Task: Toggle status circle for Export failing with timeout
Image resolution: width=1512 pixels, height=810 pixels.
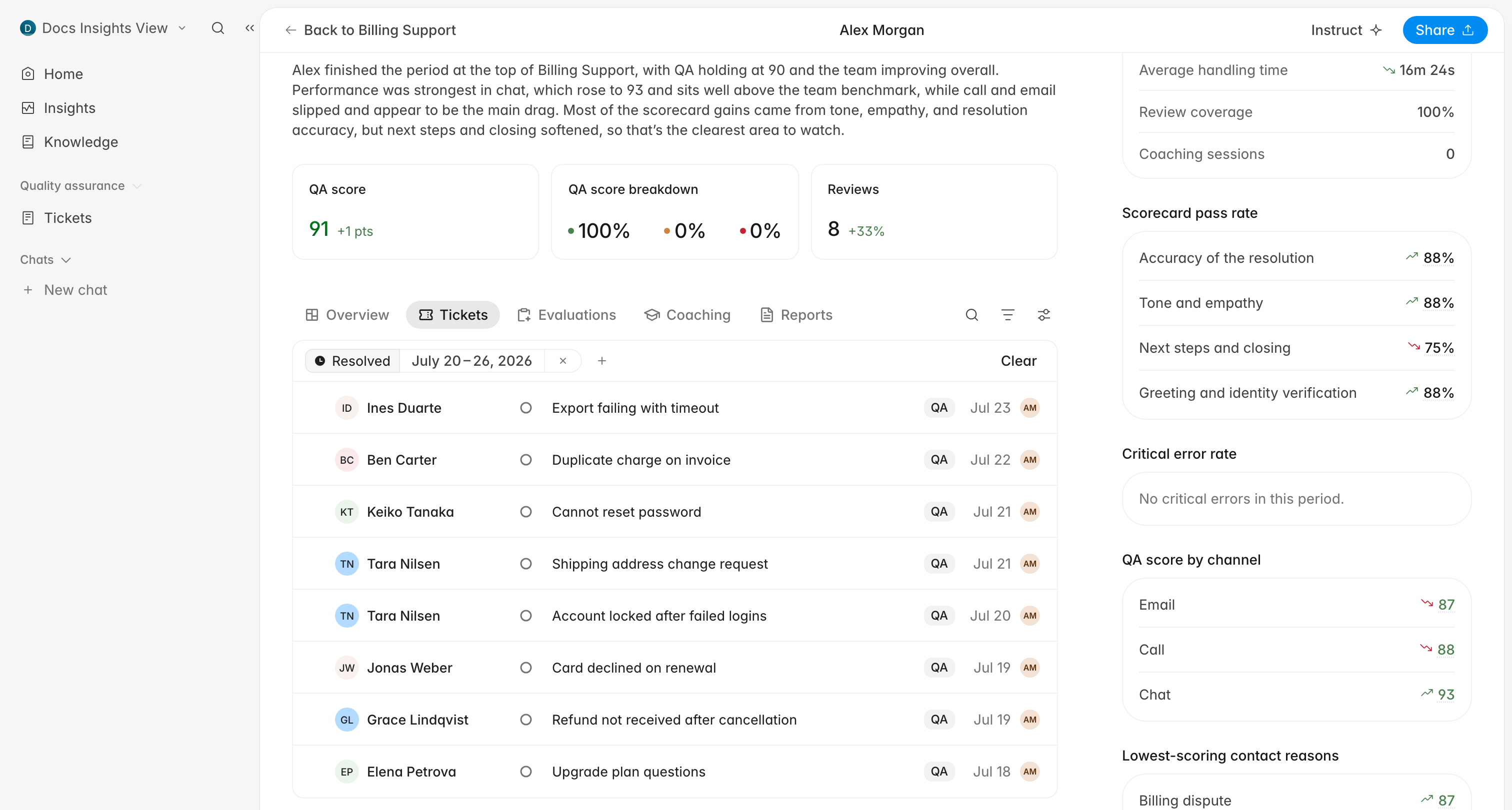Action: click(x=526, y=408)
